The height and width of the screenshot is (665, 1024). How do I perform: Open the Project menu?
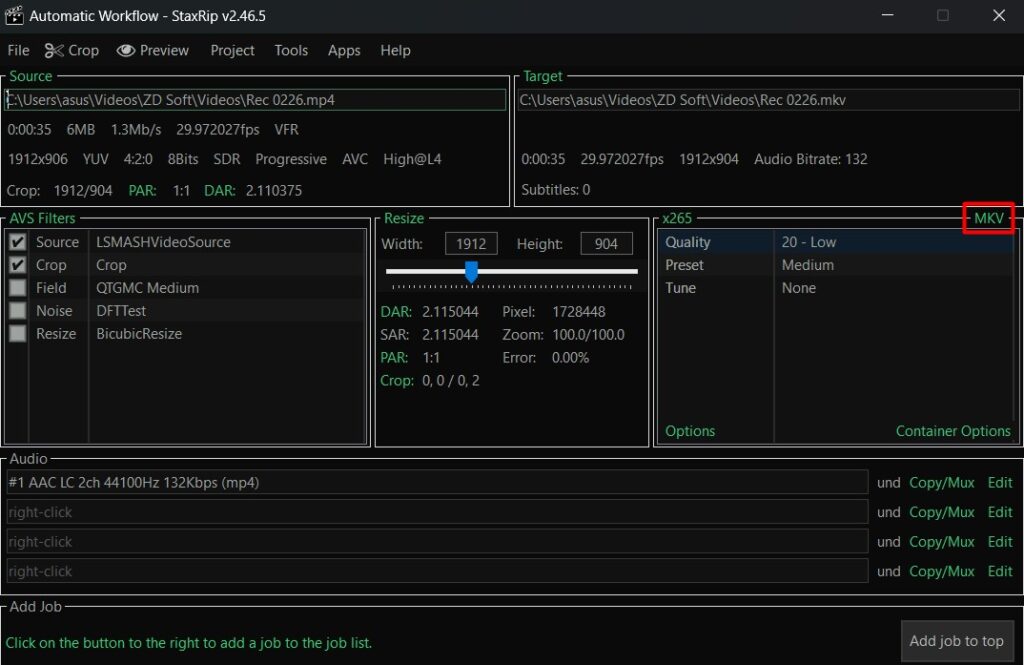pos(232,51)
